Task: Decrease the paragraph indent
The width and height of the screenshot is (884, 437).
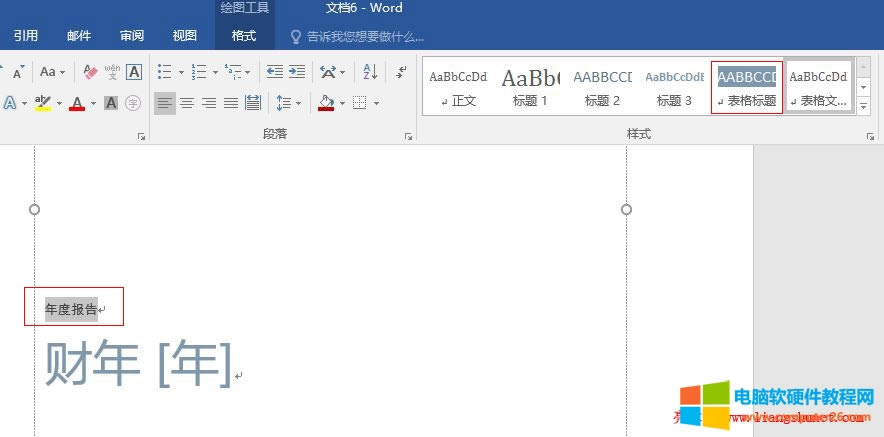Action: tap(272, 72)
